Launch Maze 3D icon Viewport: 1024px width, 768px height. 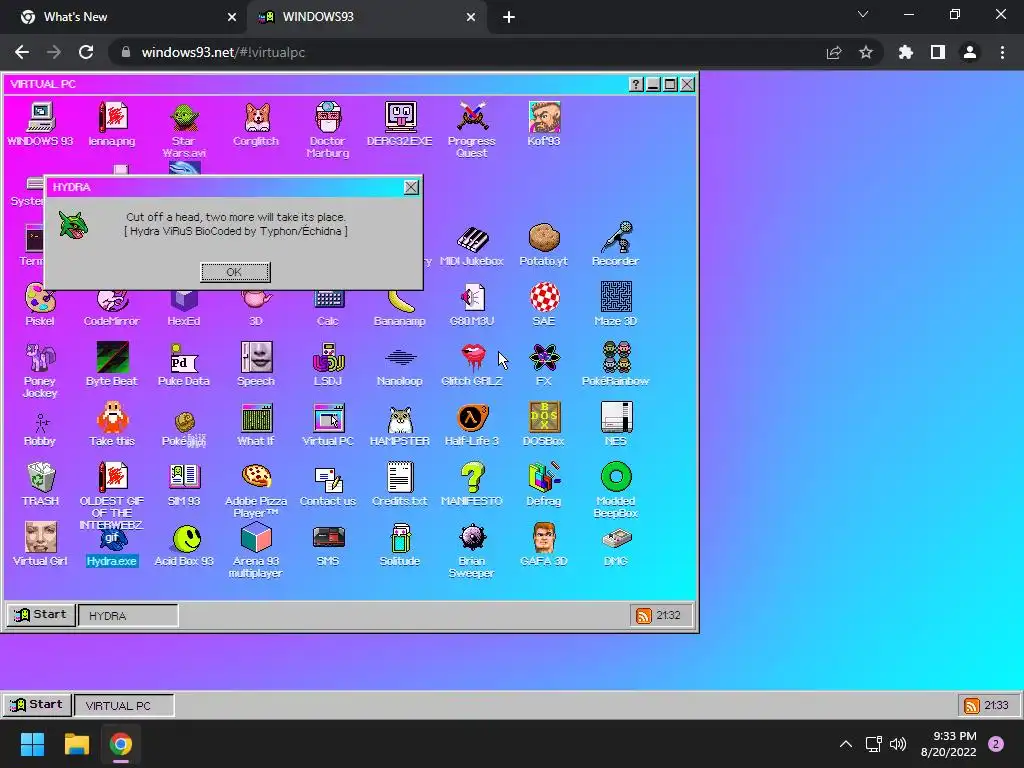tap(616, 298)
